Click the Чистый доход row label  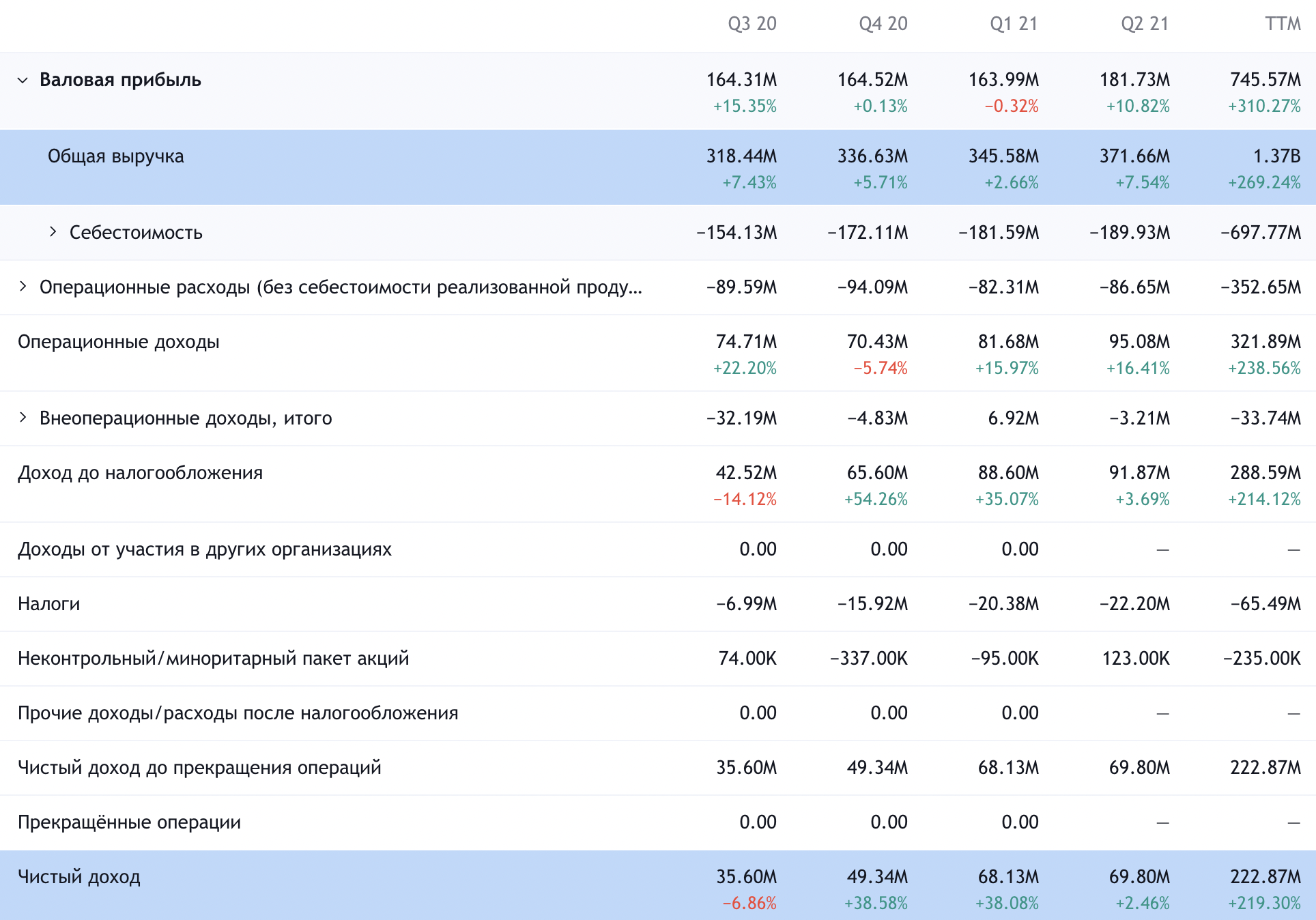tap(79, 877)
